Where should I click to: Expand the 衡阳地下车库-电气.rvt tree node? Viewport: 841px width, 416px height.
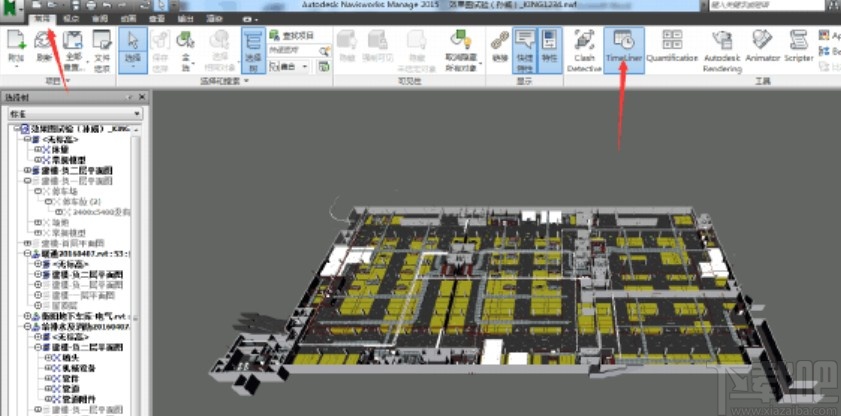point(28,316)
